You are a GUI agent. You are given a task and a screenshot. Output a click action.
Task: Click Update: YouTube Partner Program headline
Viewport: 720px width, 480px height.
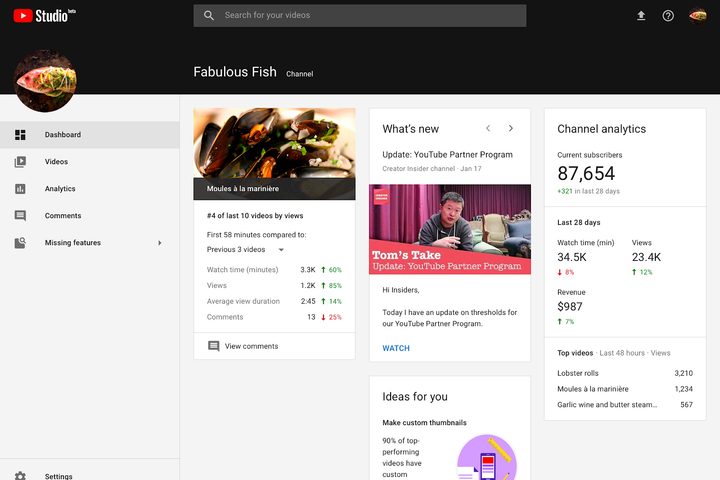(447, 154)
